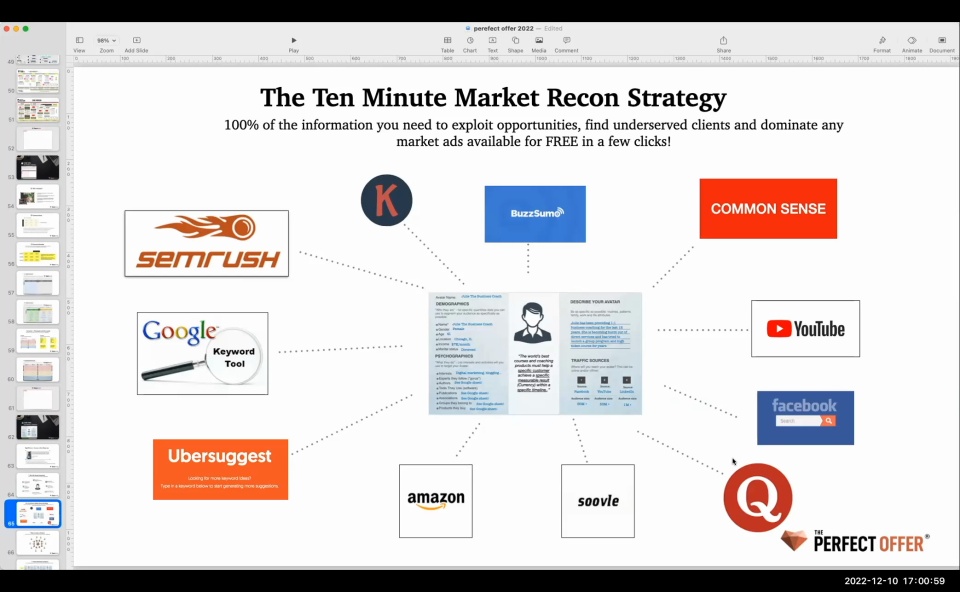Select the COMMON SENSE red box

click(768, 209)
